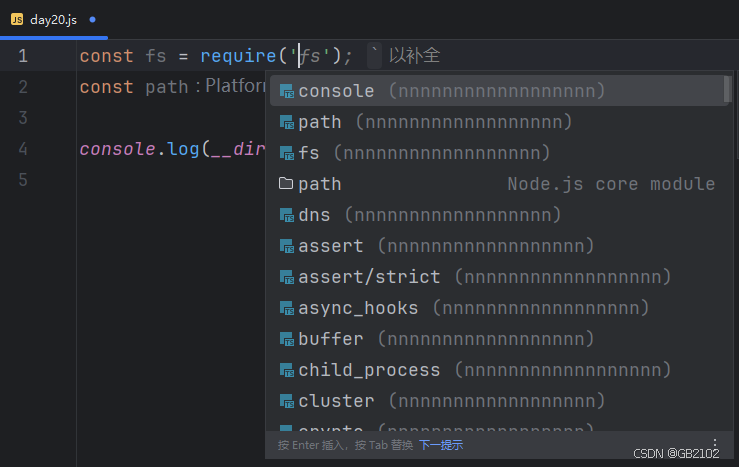Click line number 4 in the gutter
The width and height of the screenshot is (739, 467).
point(23,149)
